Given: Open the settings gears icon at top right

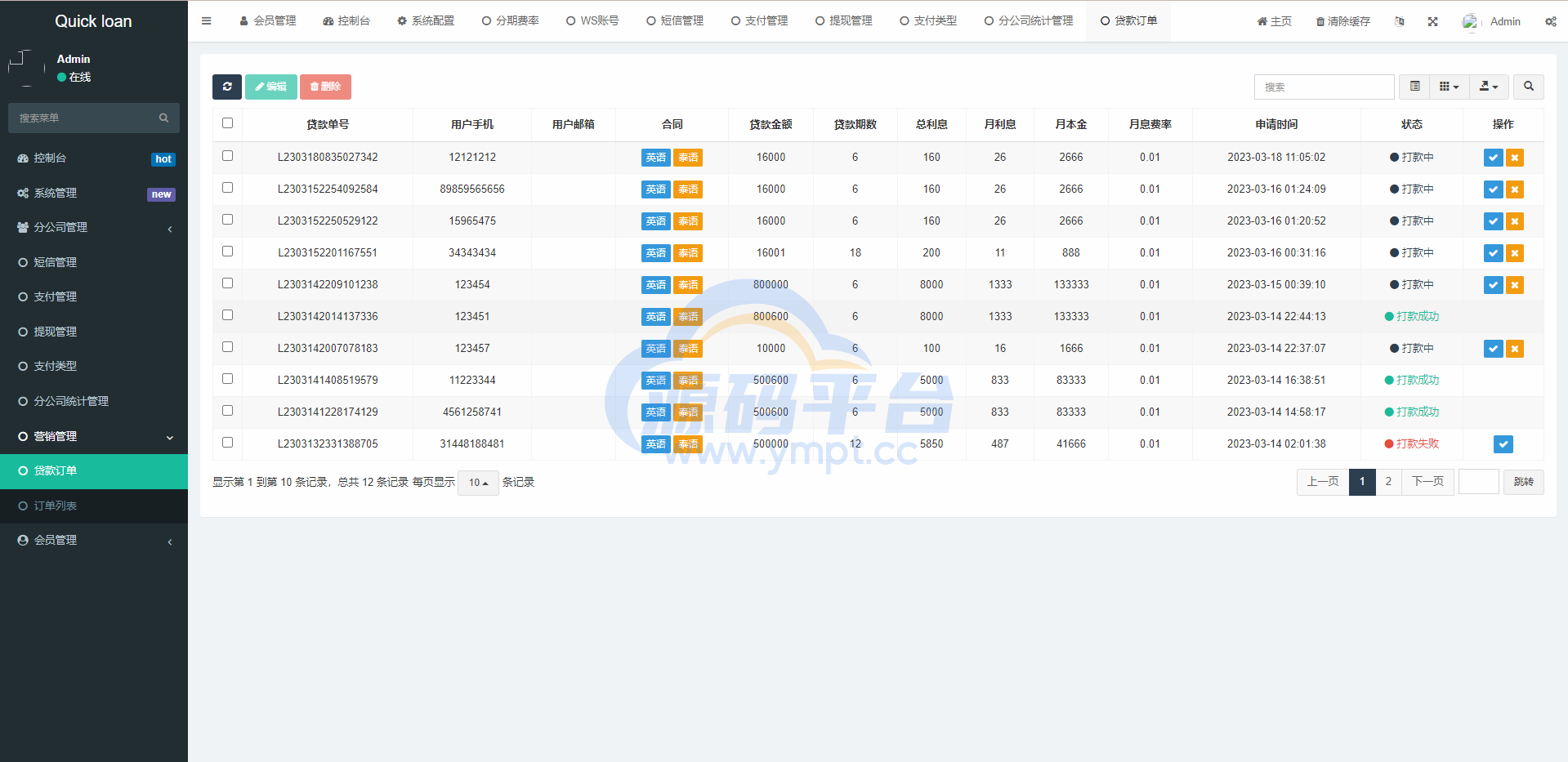Looking at the screenshot, I should click(x=1550, y=21).
